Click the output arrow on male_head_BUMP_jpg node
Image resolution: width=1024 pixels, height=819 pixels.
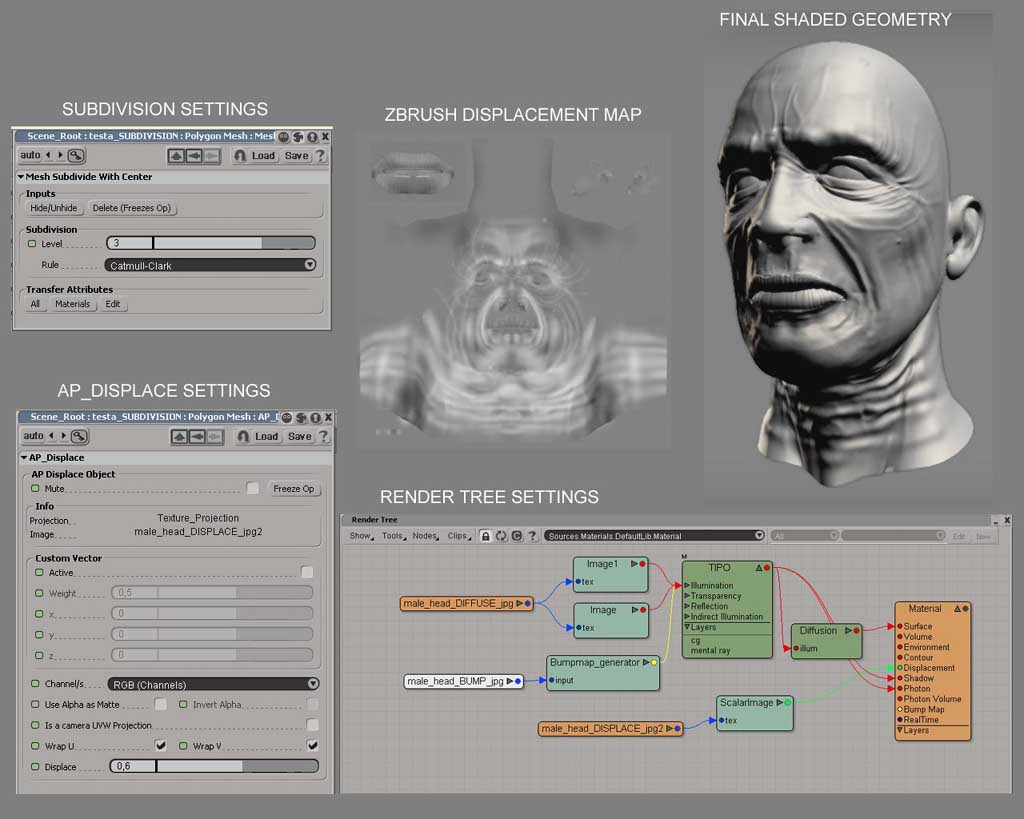[510, 681]
